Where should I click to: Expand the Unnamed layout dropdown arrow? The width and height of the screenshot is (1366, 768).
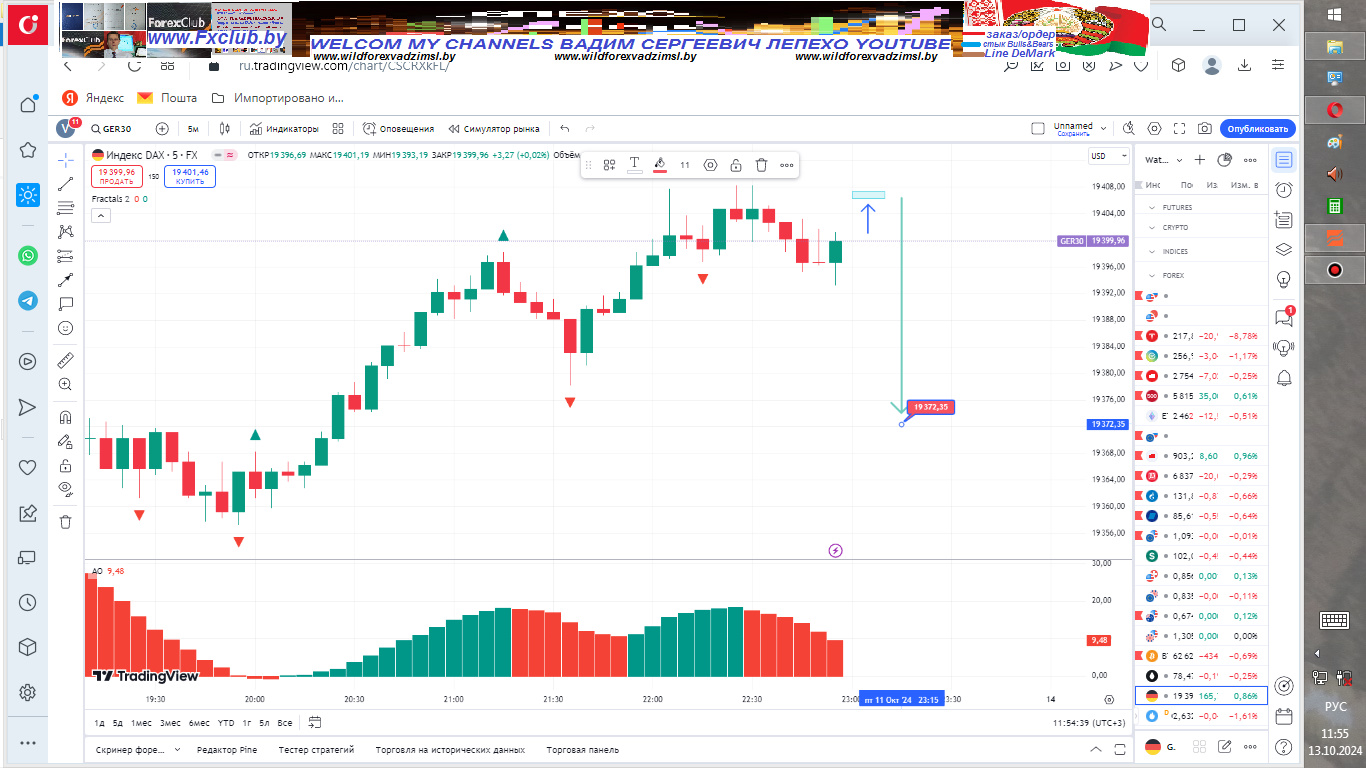point(1103,129)
